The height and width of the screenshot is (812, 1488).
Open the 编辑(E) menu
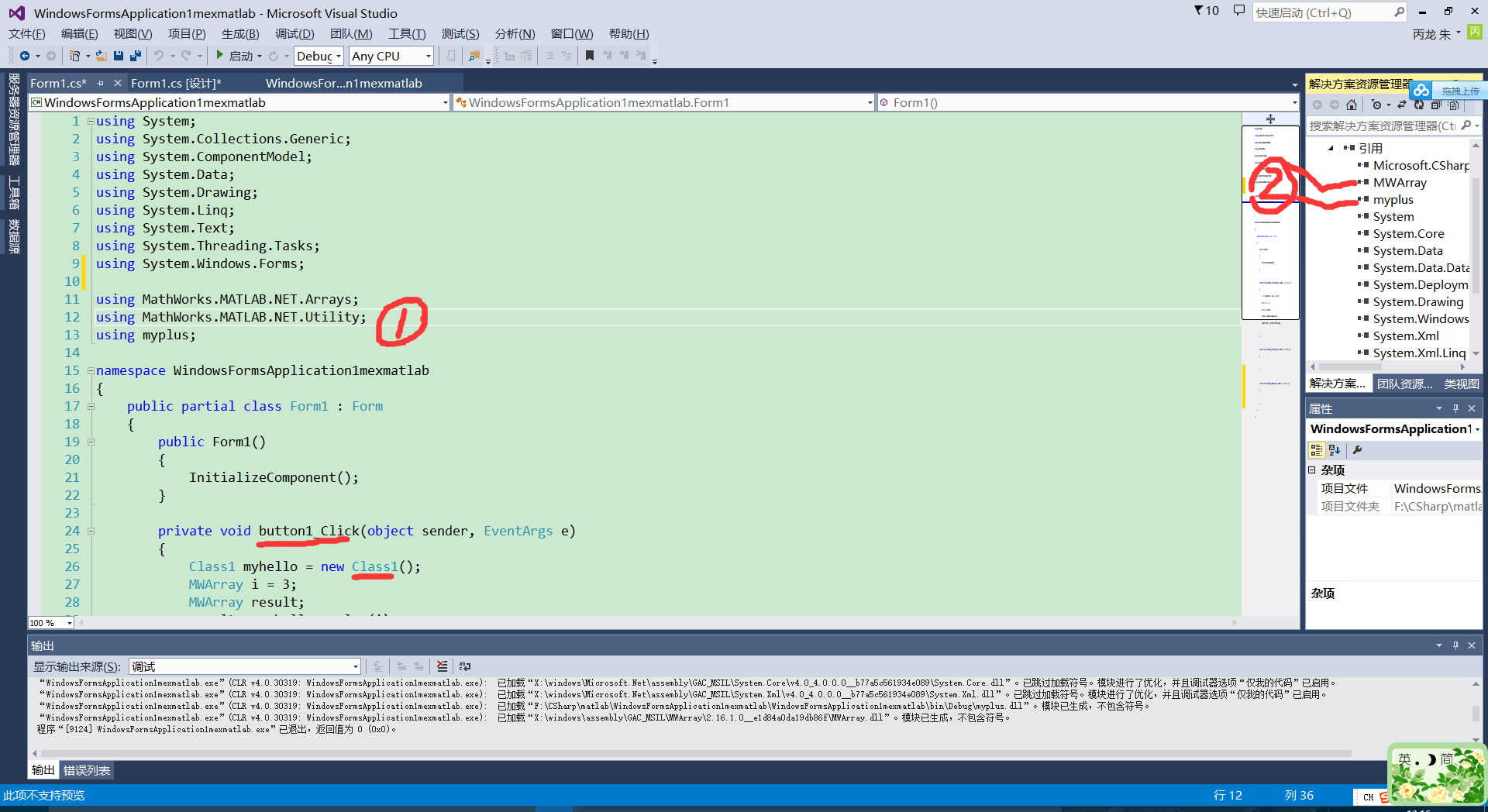pos(79,33)
